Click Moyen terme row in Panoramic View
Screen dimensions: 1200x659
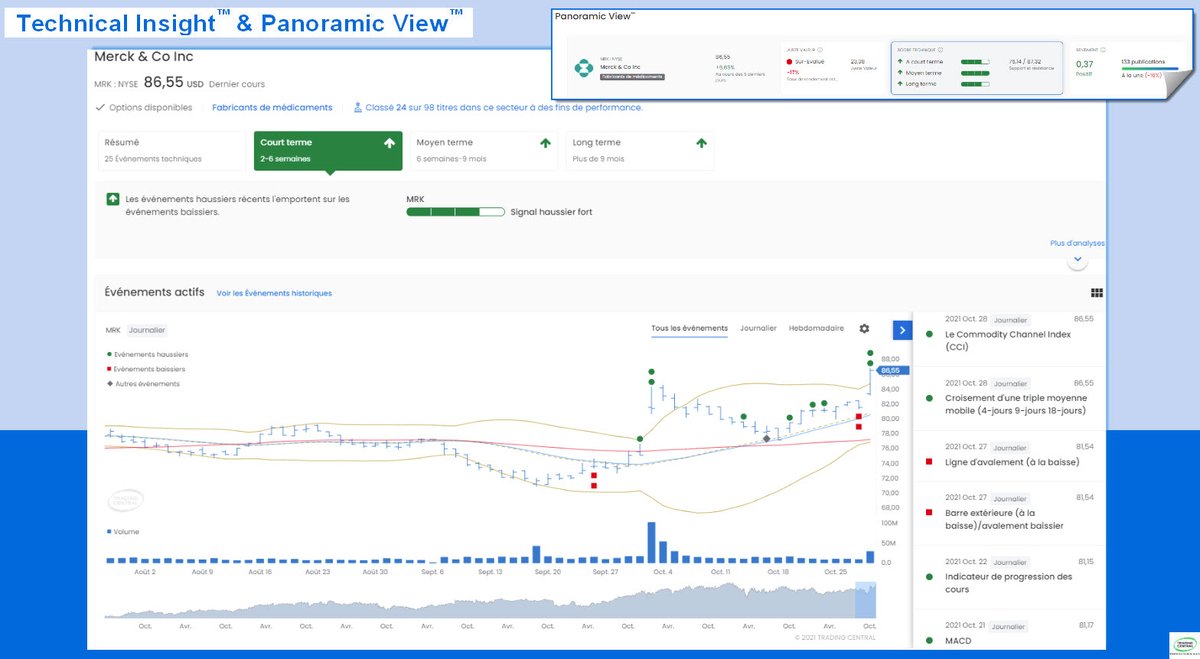(x=945, y=72)
